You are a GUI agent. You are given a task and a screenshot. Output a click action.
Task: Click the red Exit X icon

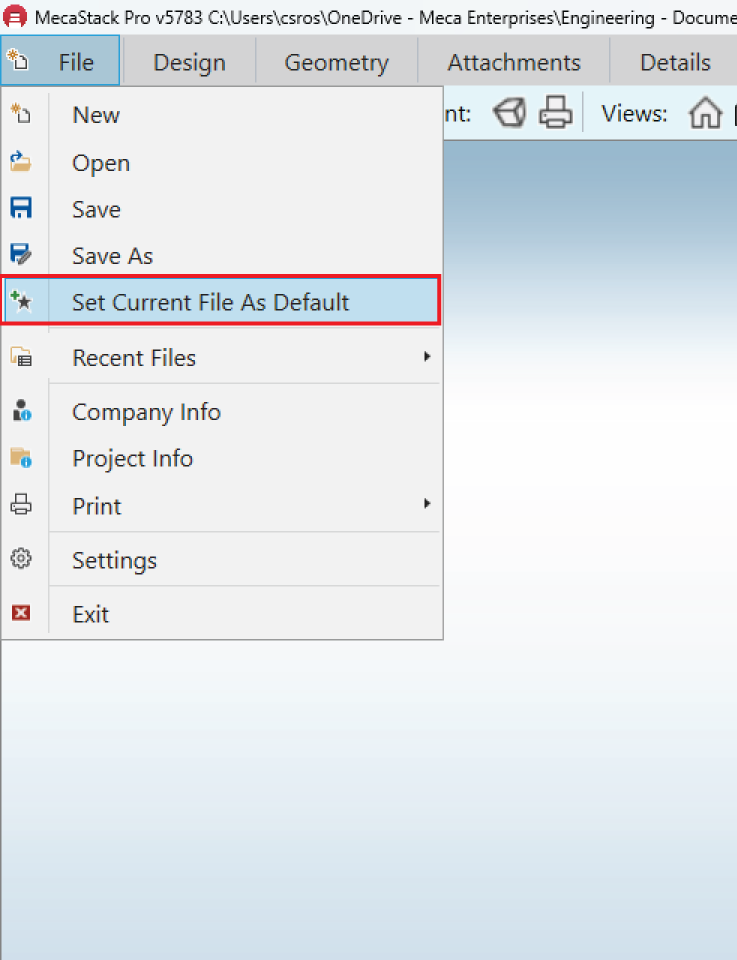[x=21, y=612]
